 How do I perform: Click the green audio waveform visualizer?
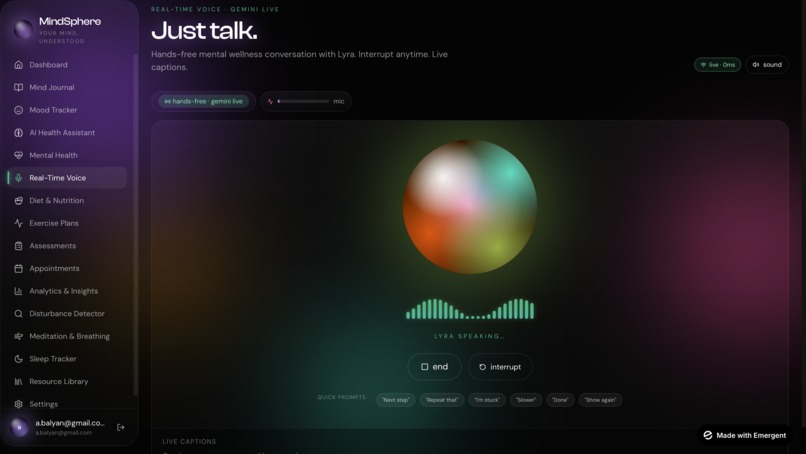point(470,309)
